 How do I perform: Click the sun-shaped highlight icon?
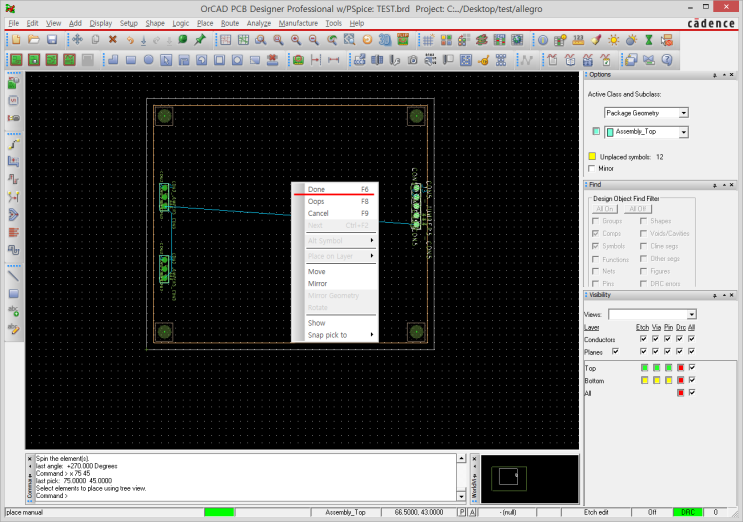point(614,40)
